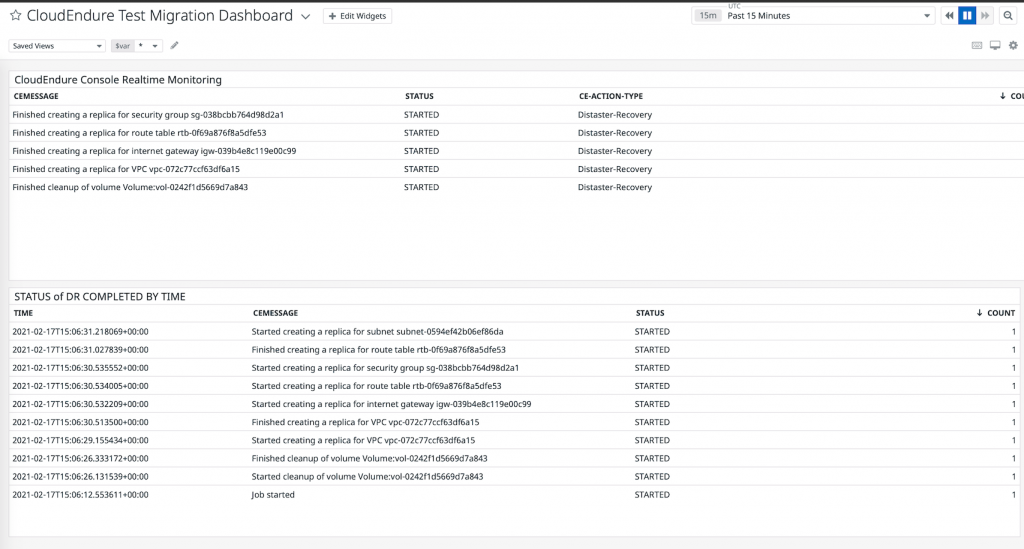Edit template variables with the pencil icon
Screen dimensions: 1024x549
click(x=174, y=46)
